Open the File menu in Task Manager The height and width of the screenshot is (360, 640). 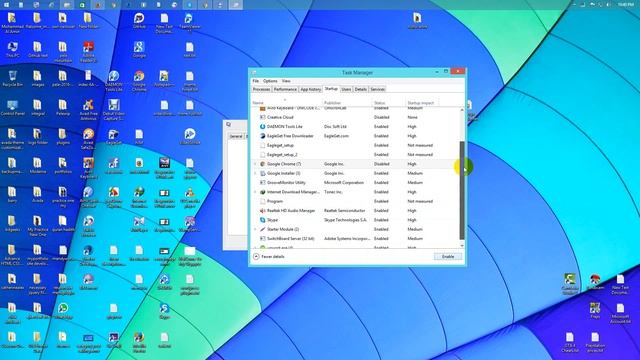tap(256, 81)
